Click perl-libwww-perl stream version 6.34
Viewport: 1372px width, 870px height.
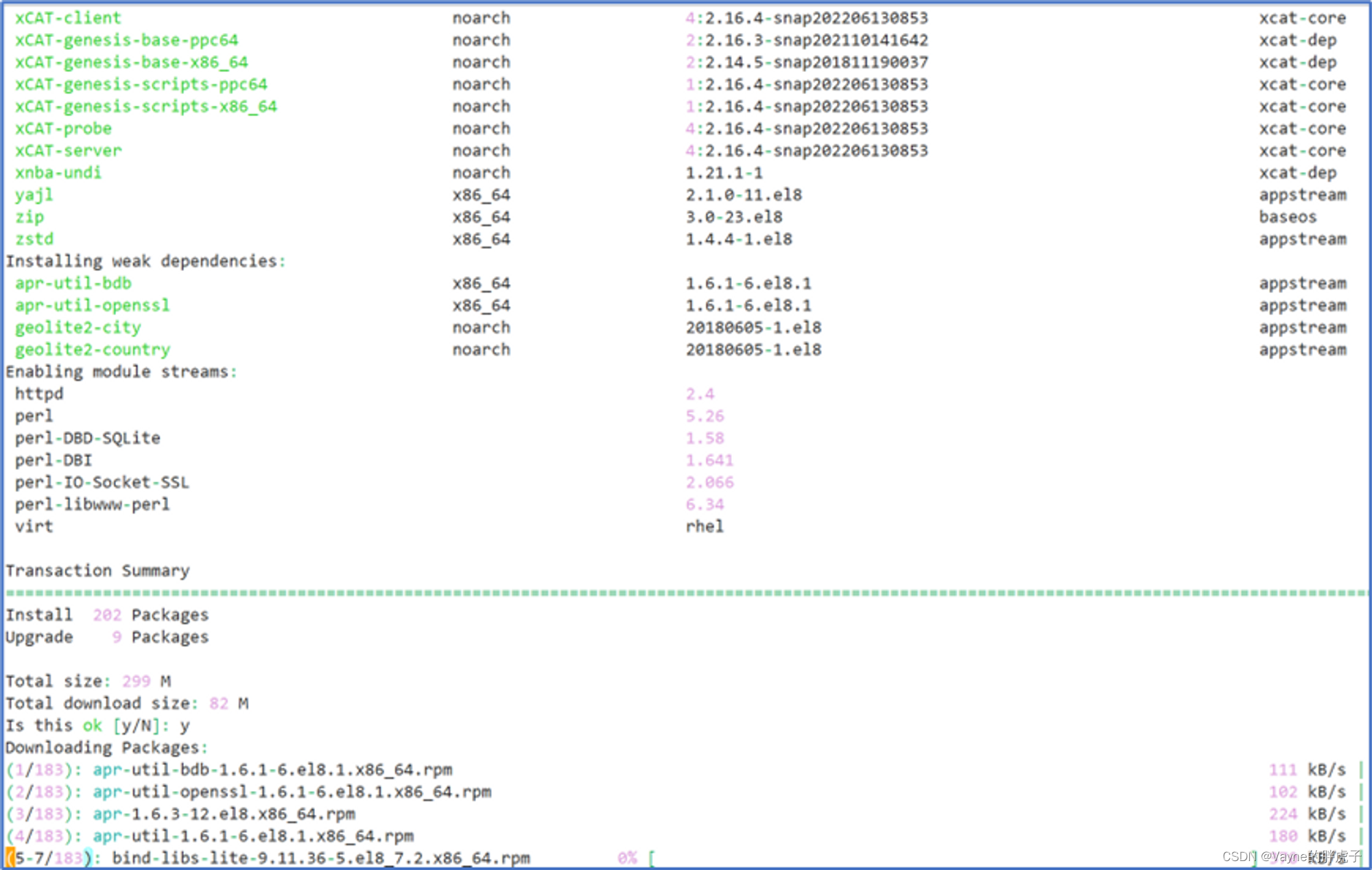(x=705, y=504)
